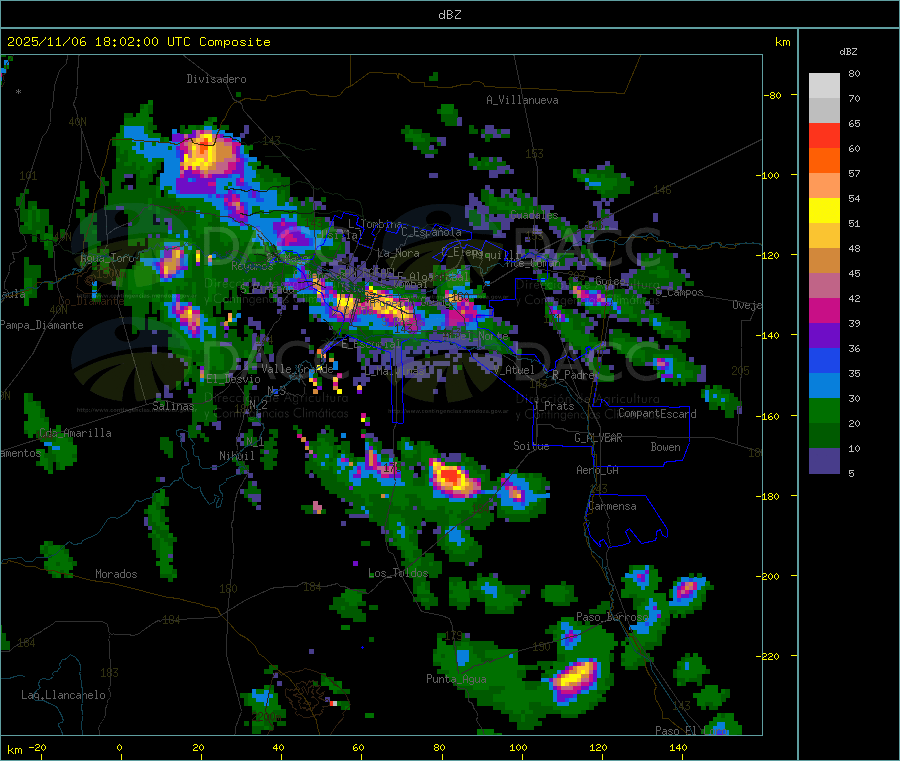Click the Divisadero place label
900x761 pixels.
pos(216,79)
